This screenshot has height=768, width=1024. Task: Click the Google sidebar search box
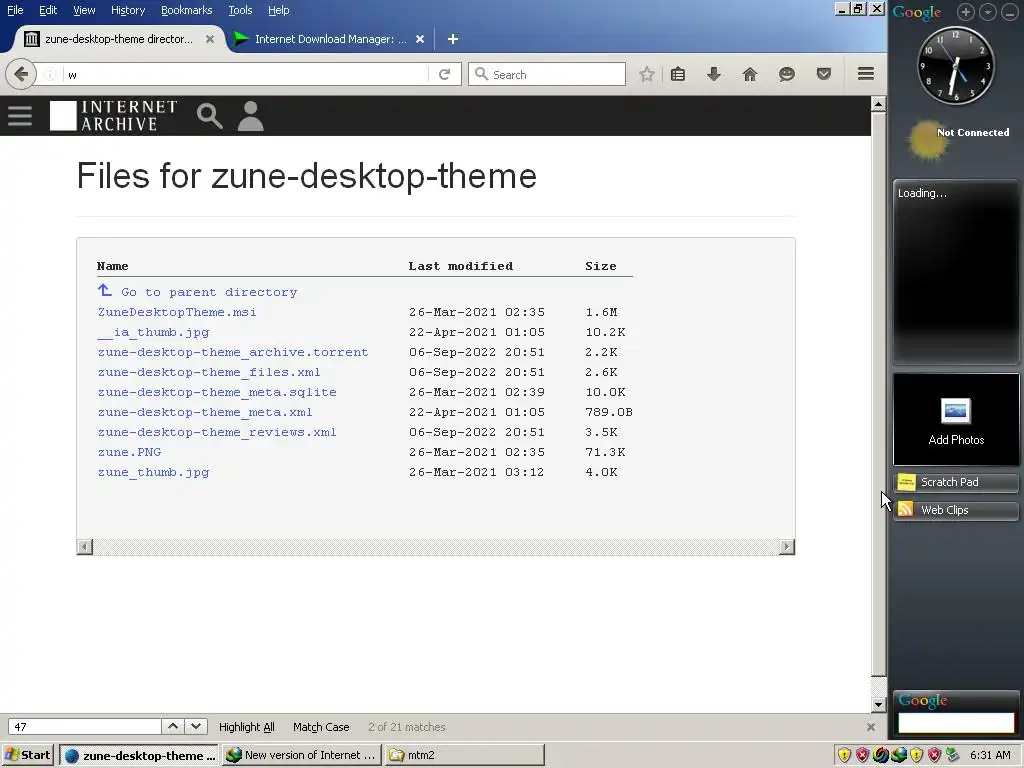(x=956, y=722)
